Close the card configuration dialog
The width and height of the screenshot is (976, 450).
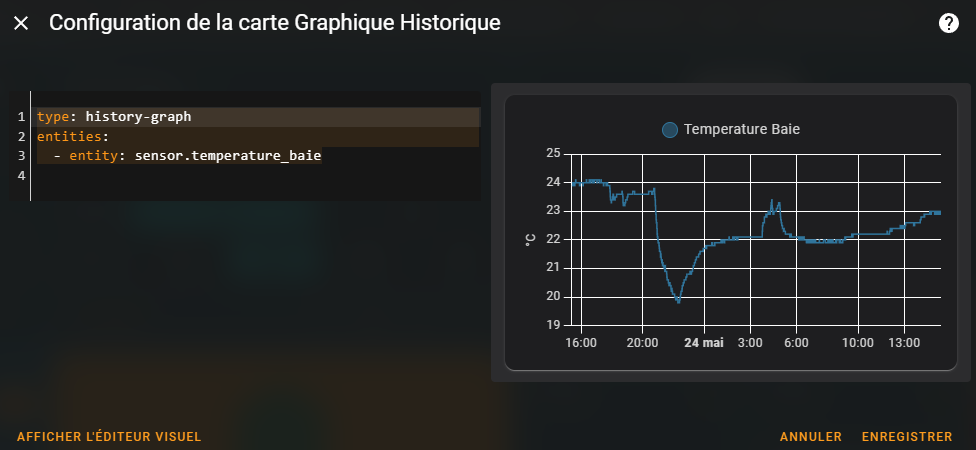[x=21, y=24]
